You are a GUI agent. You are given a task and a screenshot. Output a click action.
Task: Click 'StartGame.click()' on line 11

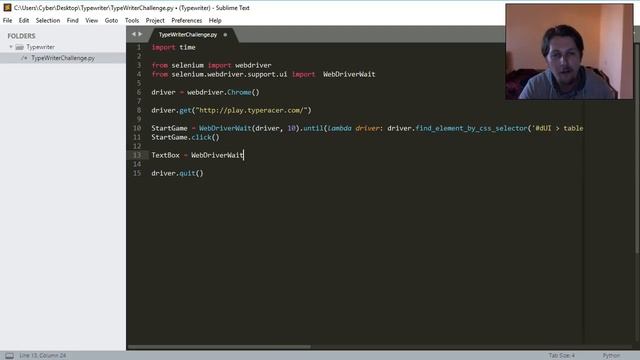185,137
